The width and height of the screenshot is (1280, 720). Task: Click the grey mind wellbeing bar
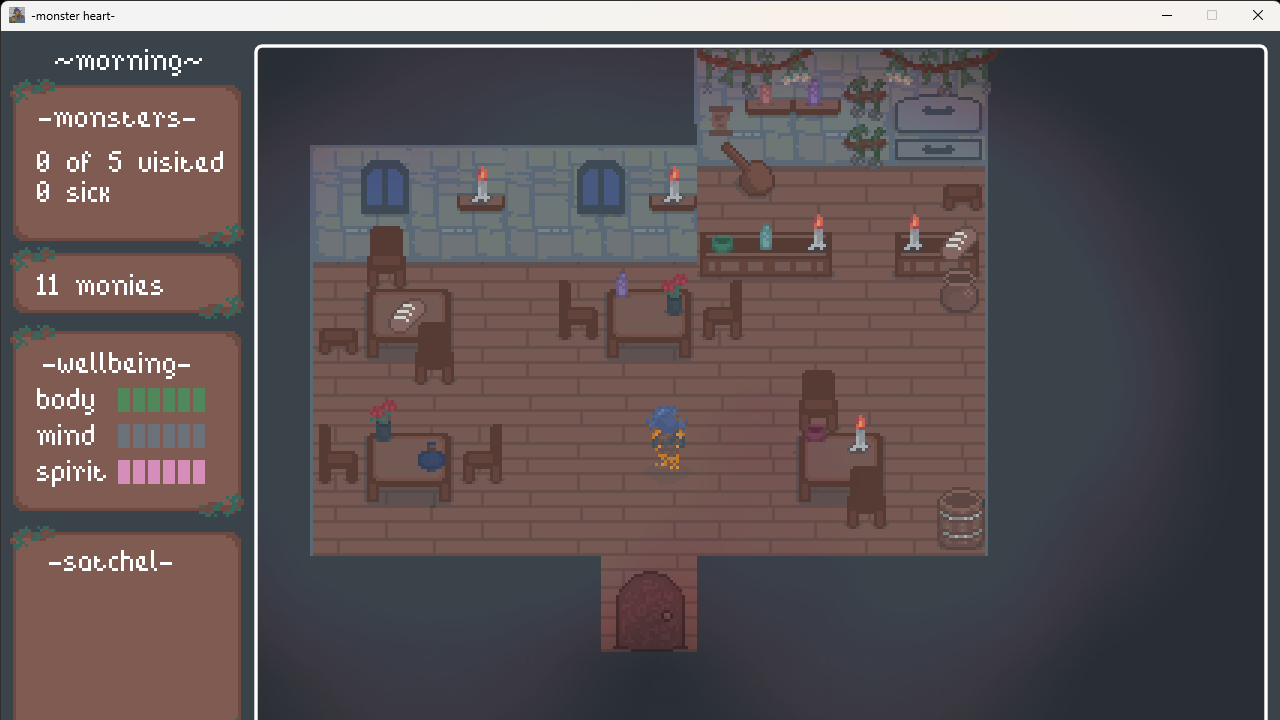pos(161,436)
